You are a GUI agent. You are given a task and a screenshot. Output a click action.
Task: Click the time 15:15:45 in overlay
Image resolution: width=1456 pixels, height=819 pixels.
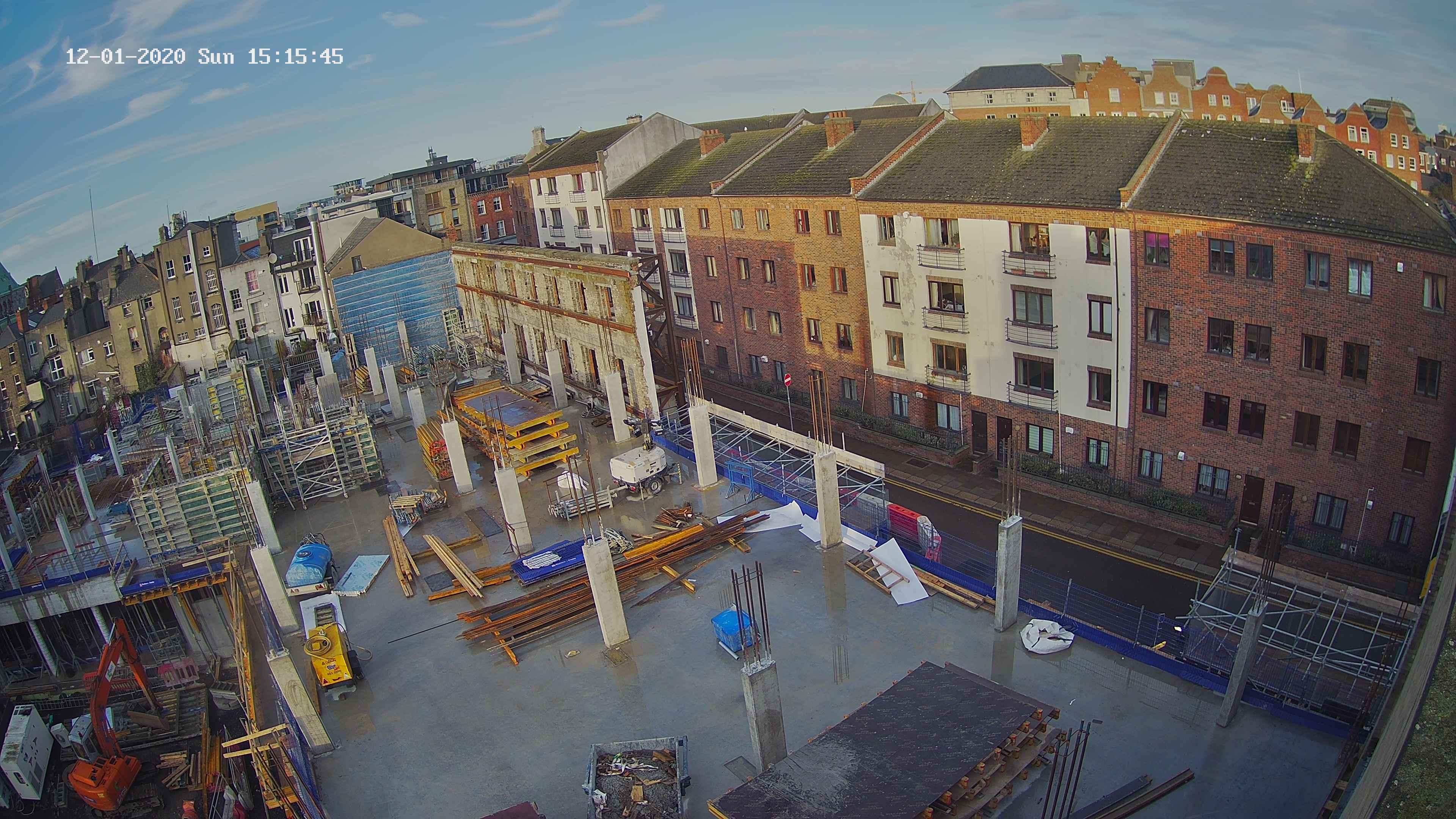click(x=295, y=56)
